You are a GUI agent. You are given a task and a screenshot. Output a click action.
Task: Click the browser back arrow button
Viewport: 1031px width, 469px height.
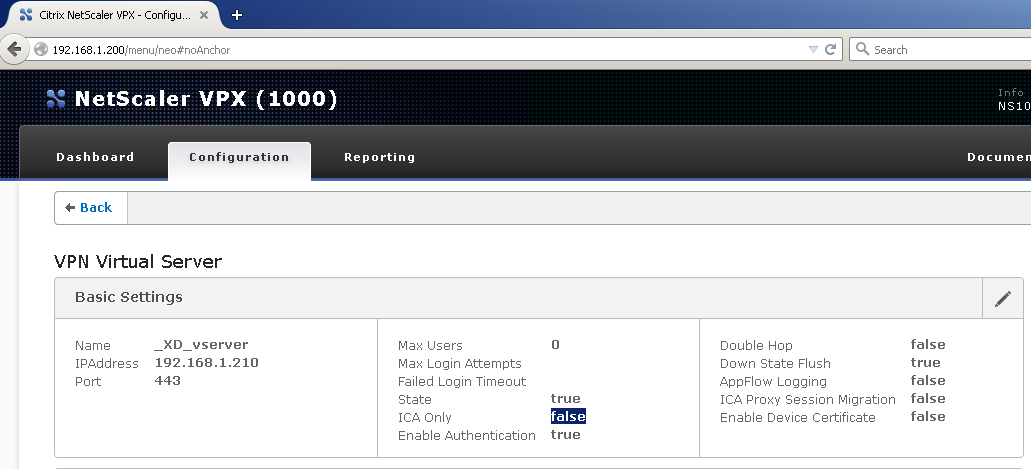pos(14,49)
